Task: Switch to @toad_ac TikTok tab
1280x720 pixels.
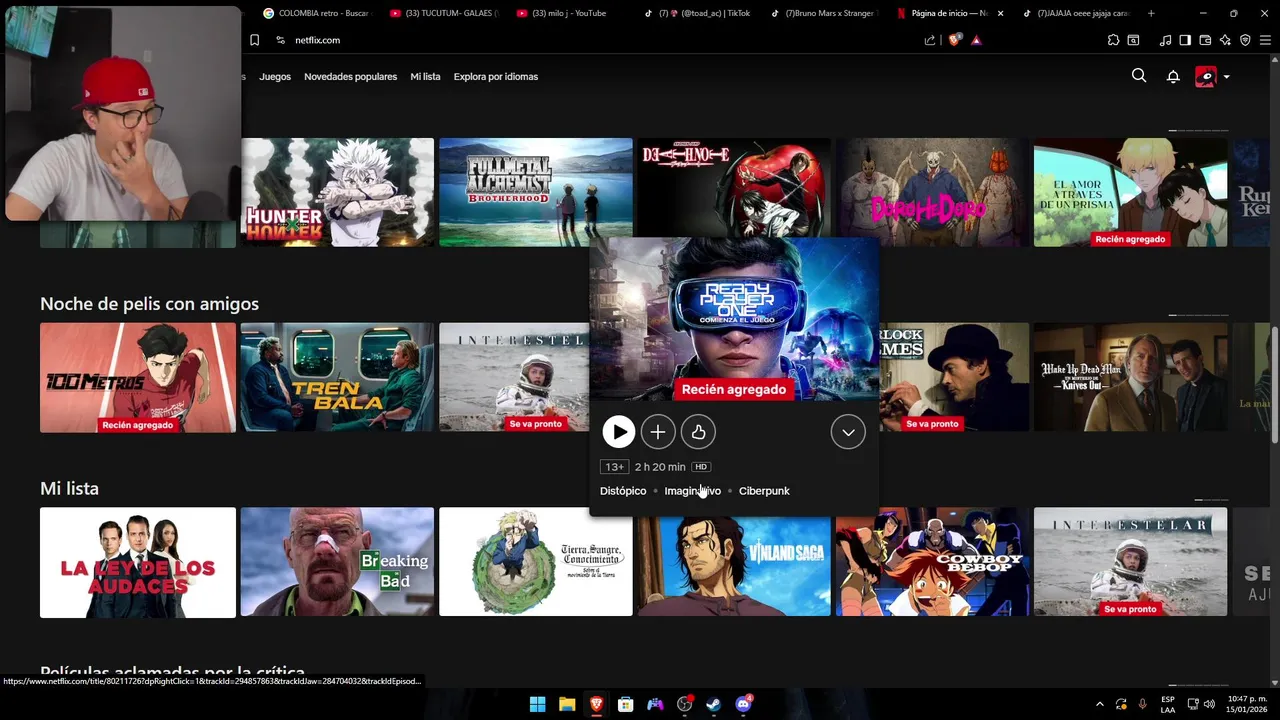Action: pyautogui.click(x=698, y=13)
